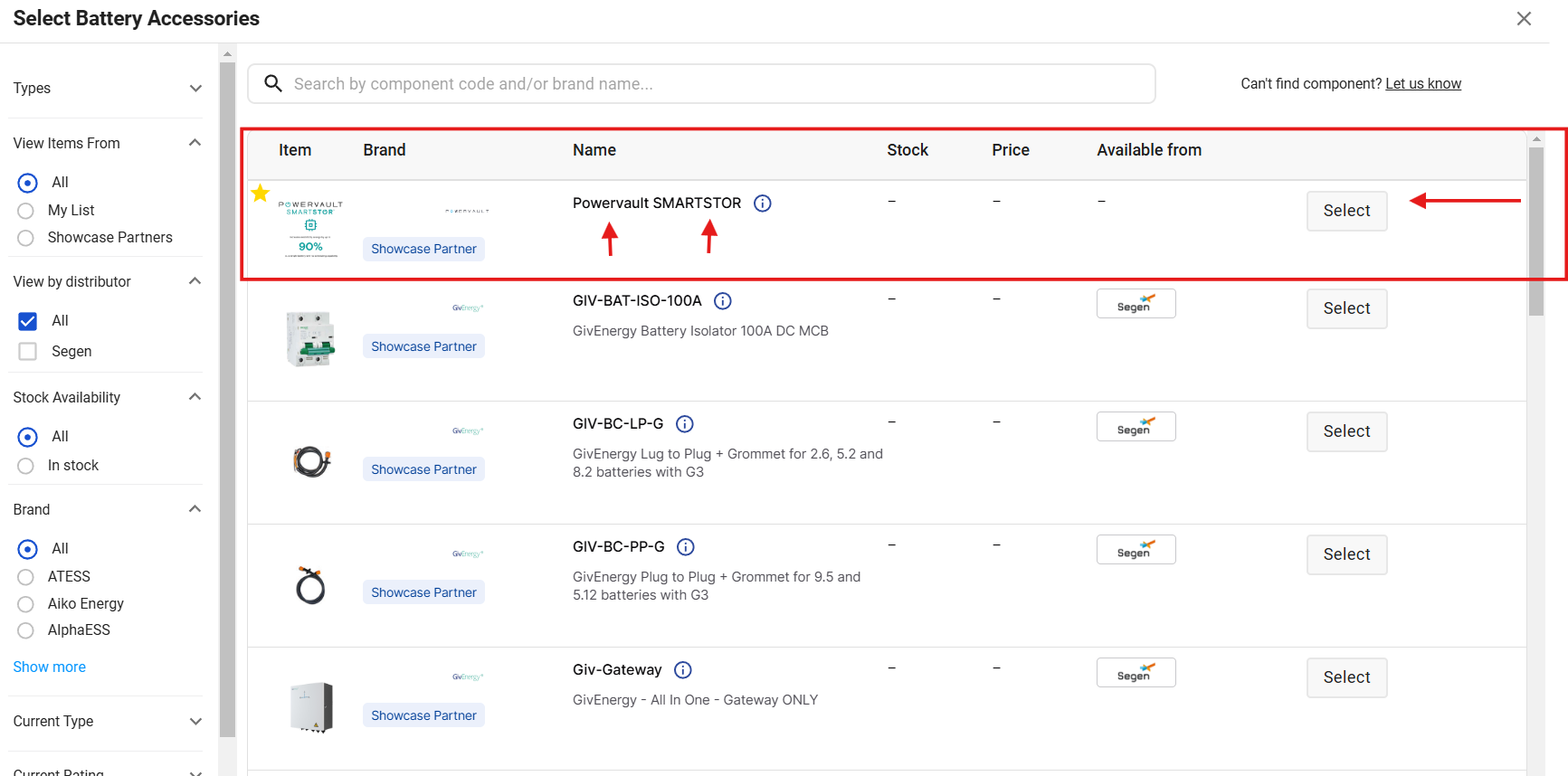
Task: Select AlphaESS brand radio option
Action: [26, 630]
